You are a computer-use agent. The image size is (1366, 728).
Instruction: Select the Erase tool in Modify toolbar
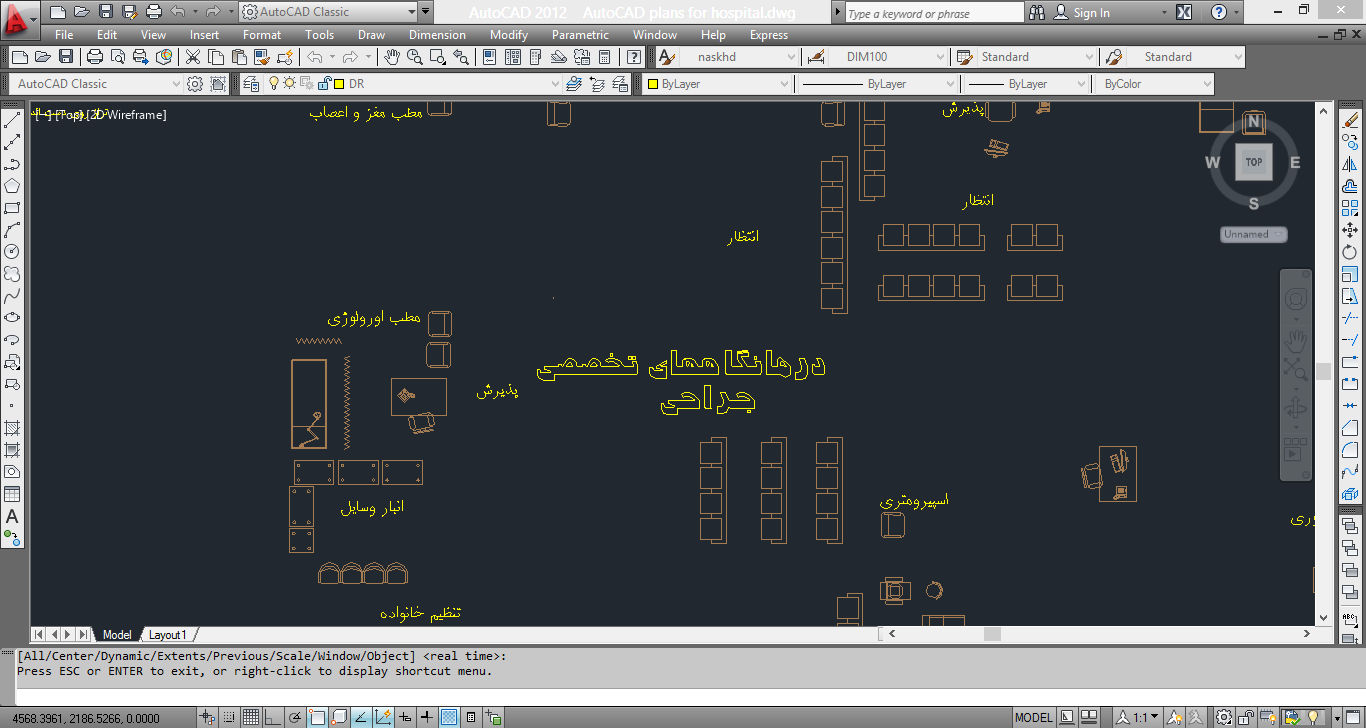click(1350, 121)
